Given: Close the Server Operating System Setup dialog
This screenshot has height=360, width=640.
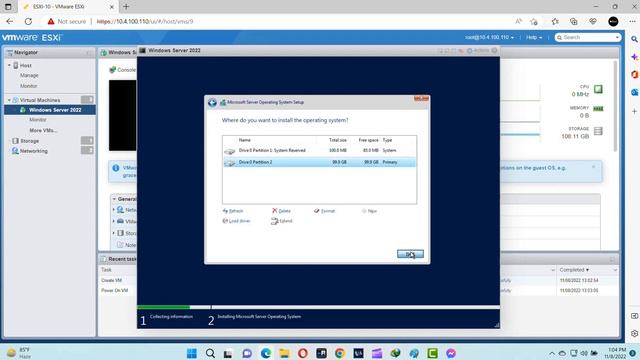Looking at the screenshot, I should point(421,99).
